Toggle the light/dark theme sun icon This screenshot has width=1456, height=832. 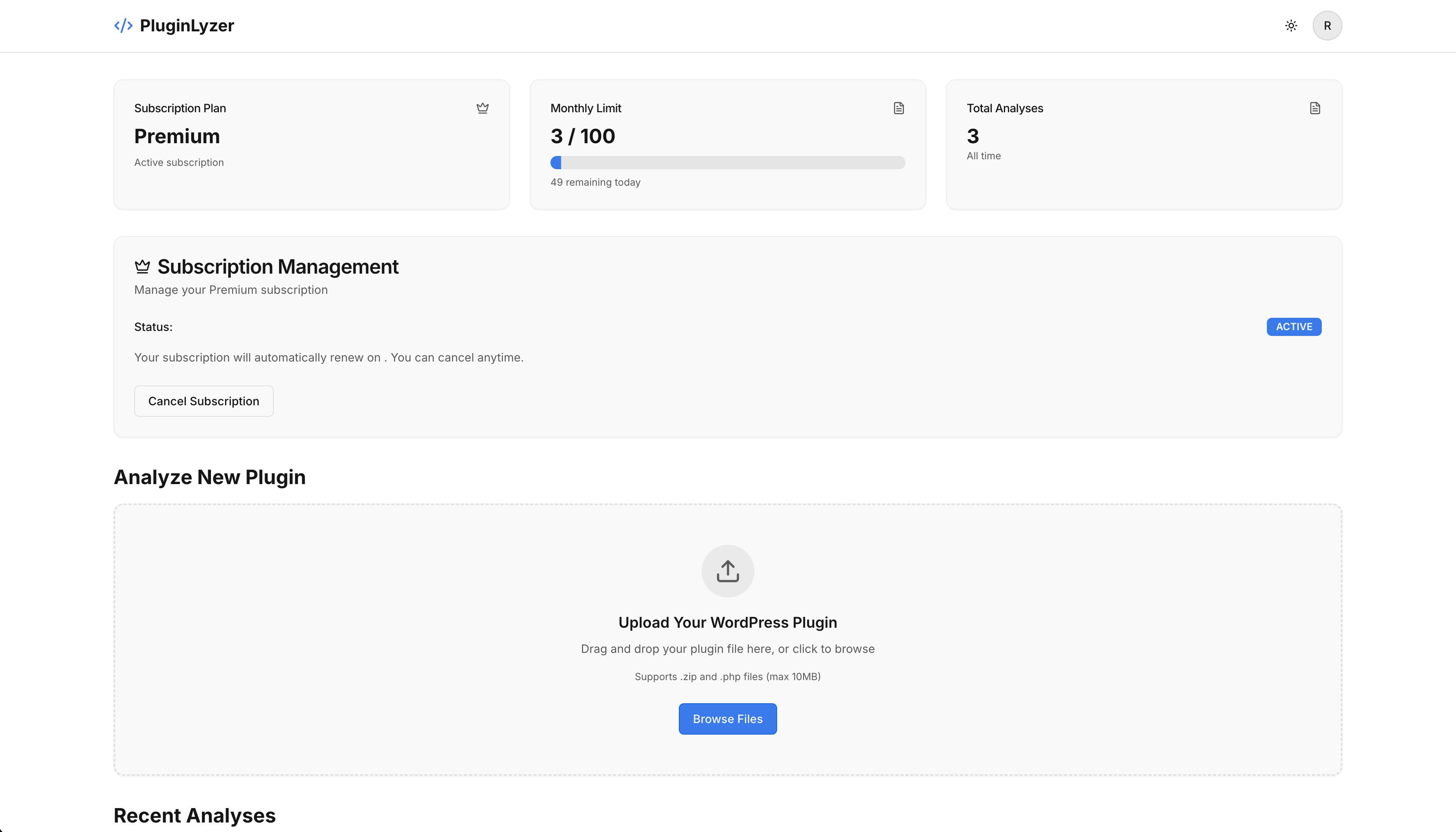1291,25
